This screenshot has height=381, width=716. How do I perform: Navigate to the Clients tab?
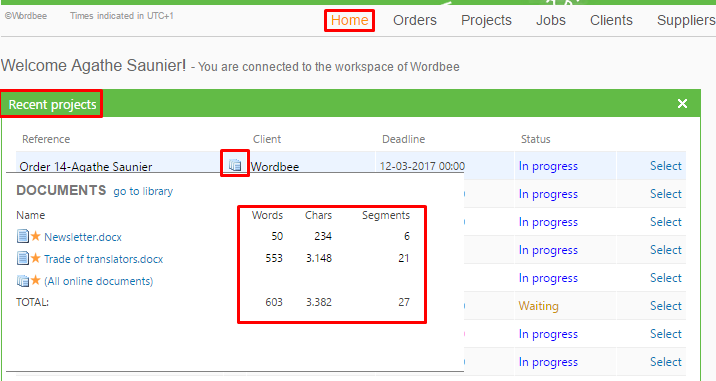click(x=611, y=20)
